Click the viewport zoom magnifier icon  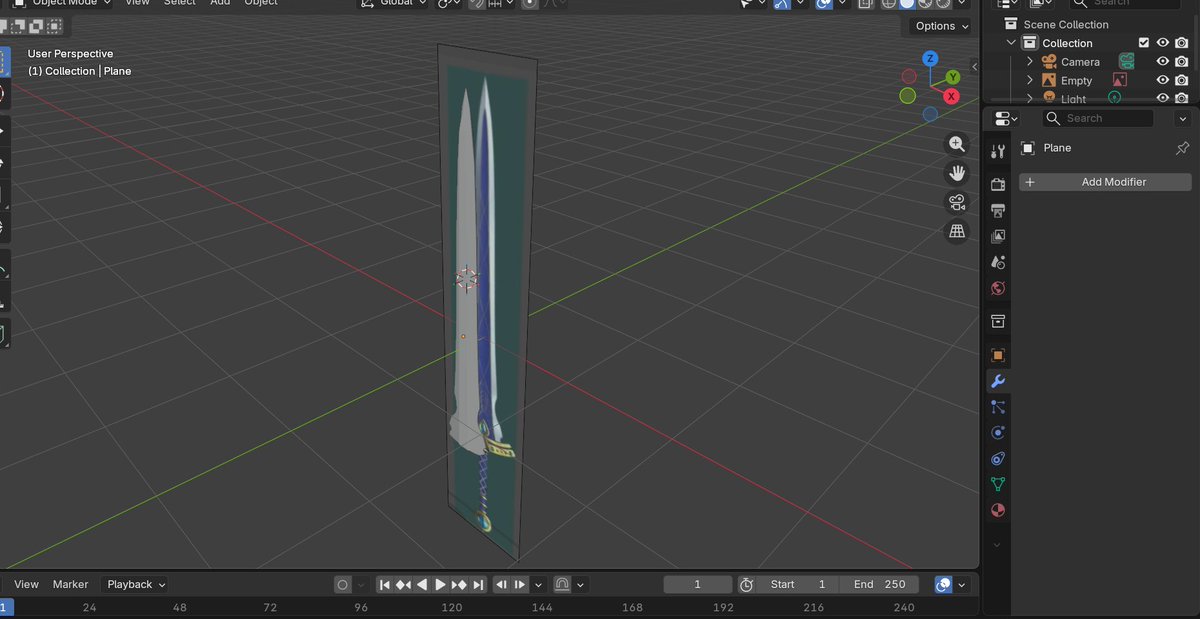957,145
